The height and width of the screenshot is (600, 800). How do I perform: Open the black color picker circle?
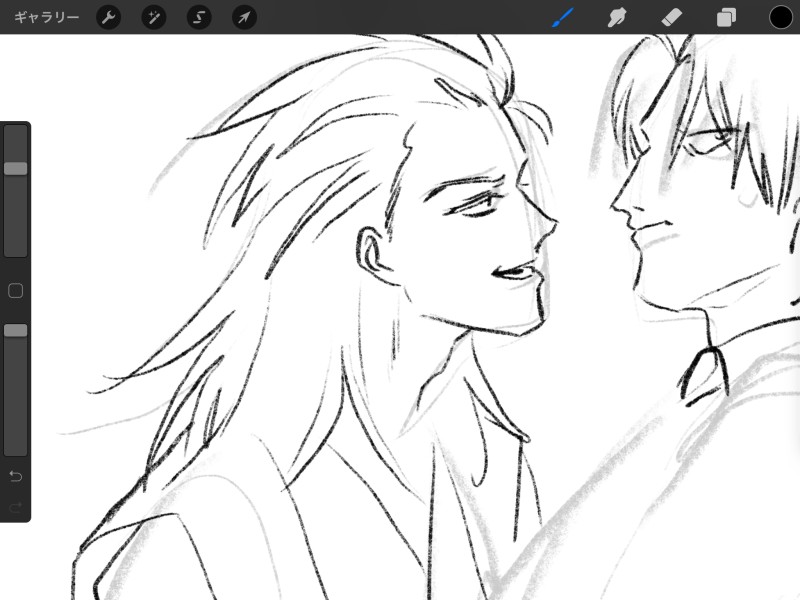pyautogui.click(x=781, y=18)
